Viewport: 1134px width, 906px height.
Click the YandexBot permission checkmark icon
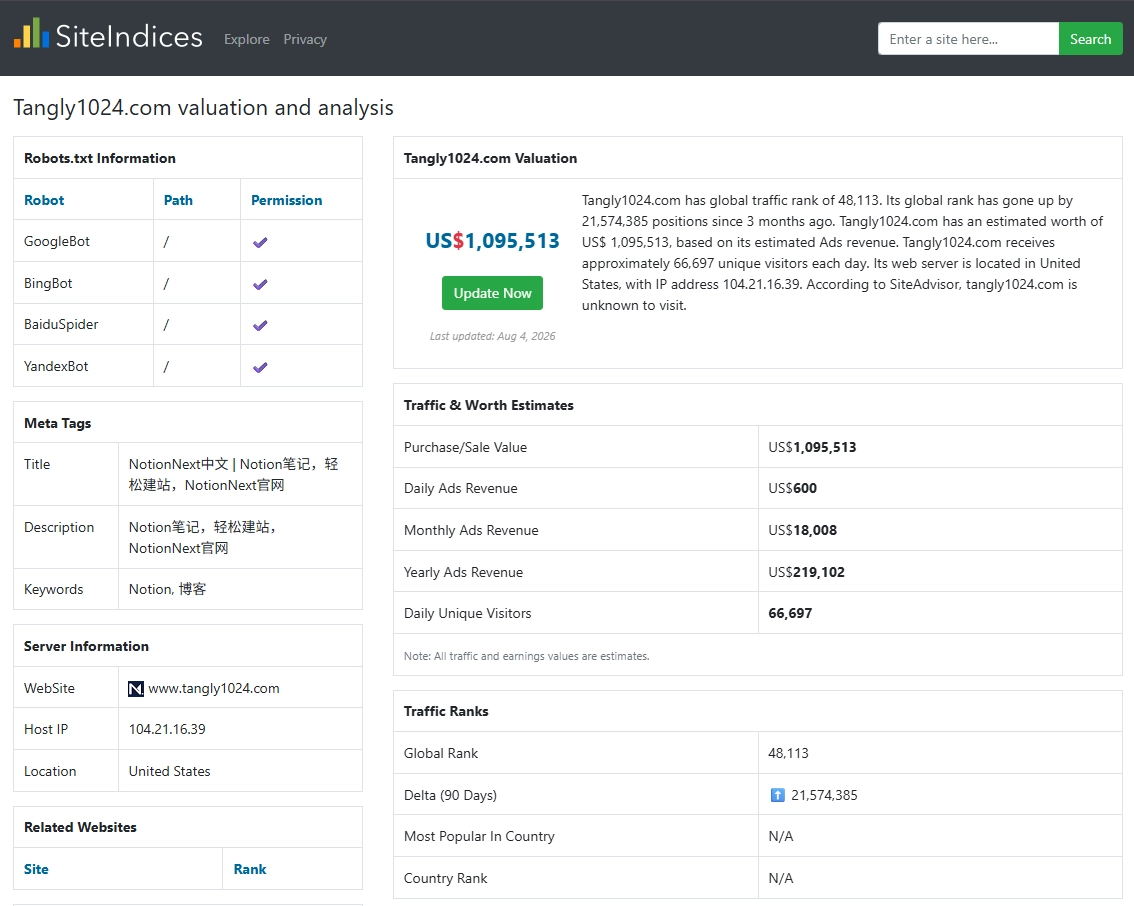[260, 367]
